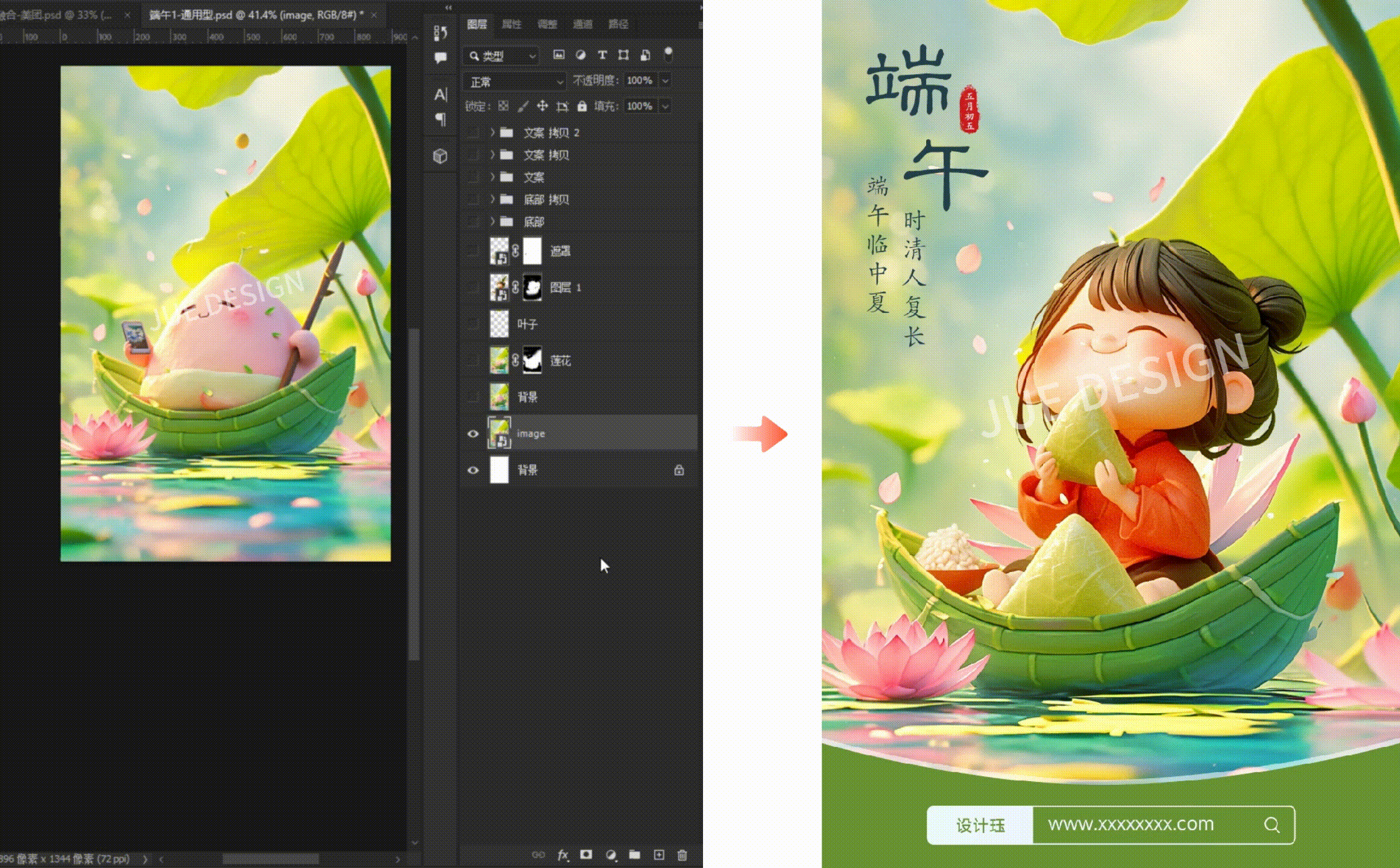The height and width of the screenshot is (868, 1400).
Task: Expand the 文案 拷贝 2 group
Action: (x=492, y=132)
